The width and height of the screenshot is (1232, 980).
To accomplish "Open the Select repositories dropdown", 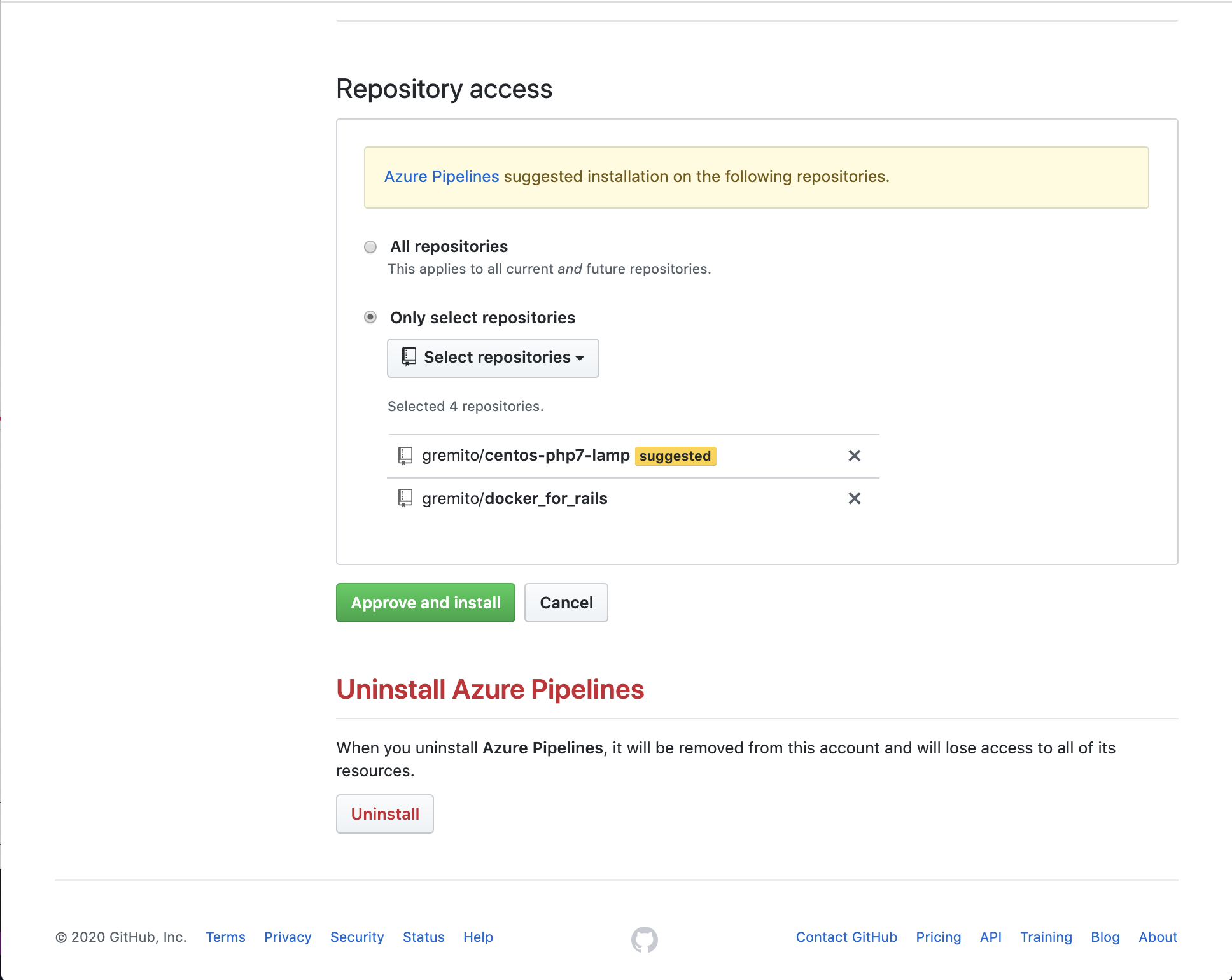I will tap(493, 358).
